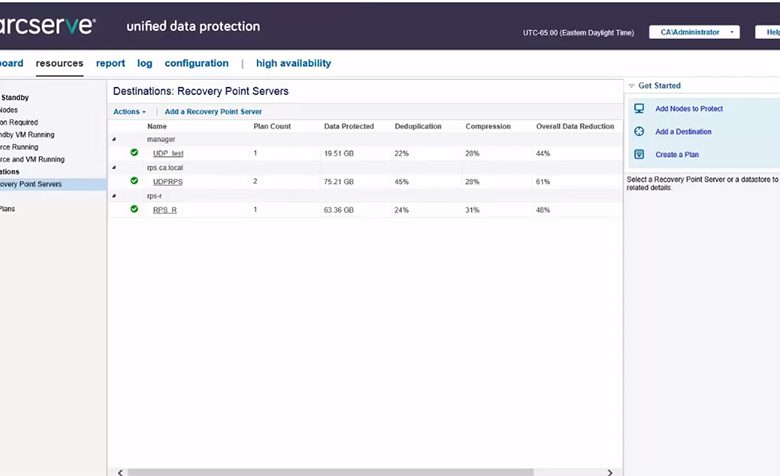Select Standby VM Running in the sidebar
Image resolution: width=780 pixels, height=476 pixels.
pos(27,134)
